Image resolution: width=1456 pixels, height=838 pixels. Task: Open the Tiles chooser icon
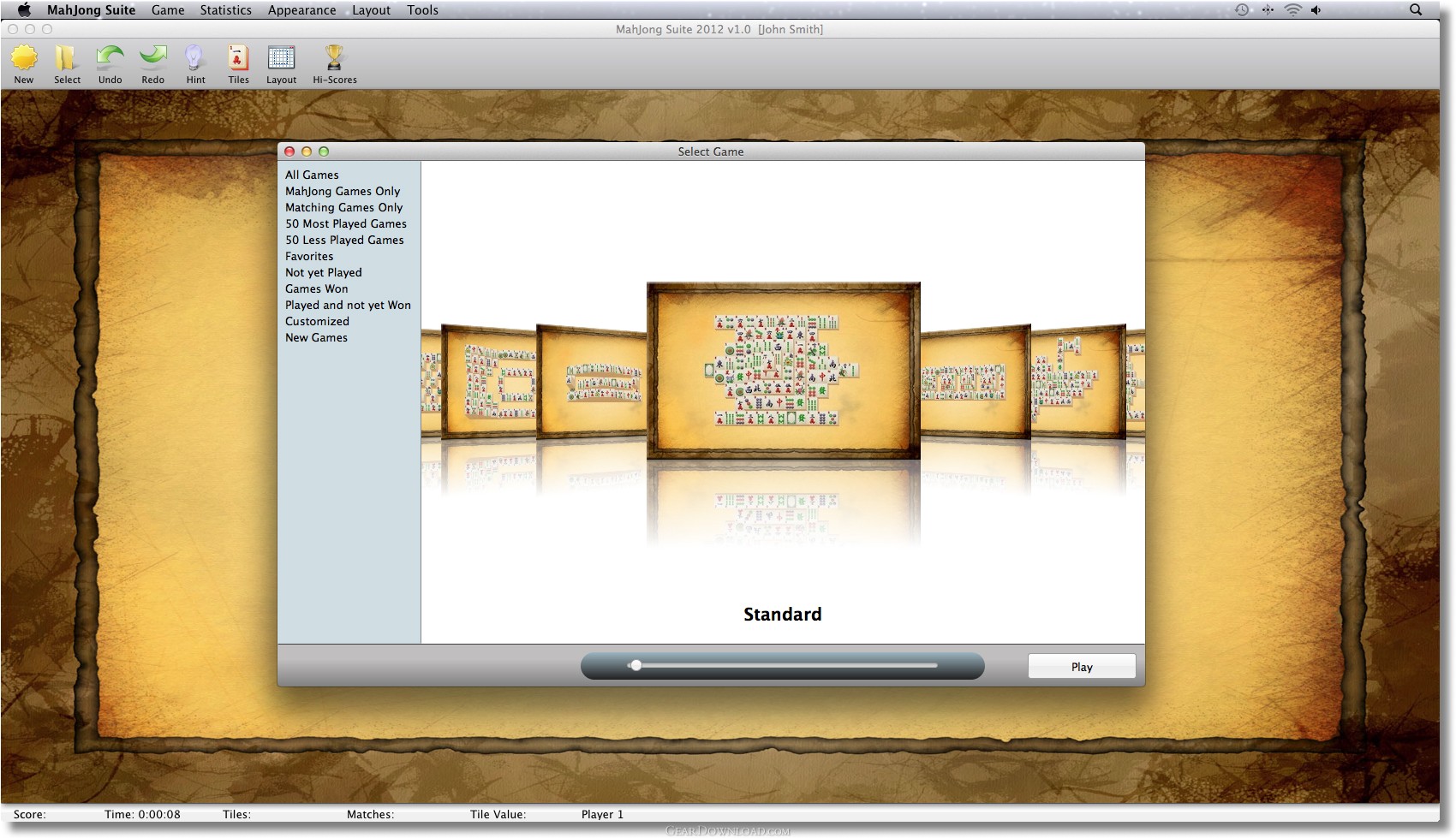point(238,65)
